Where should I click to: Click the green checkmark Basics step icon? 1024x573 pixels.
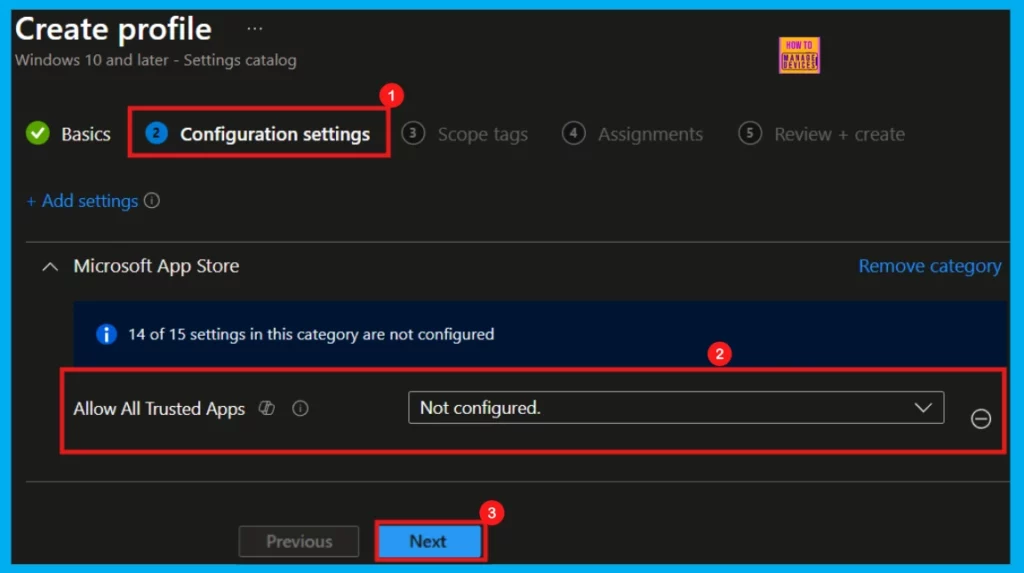coord(38,133)
